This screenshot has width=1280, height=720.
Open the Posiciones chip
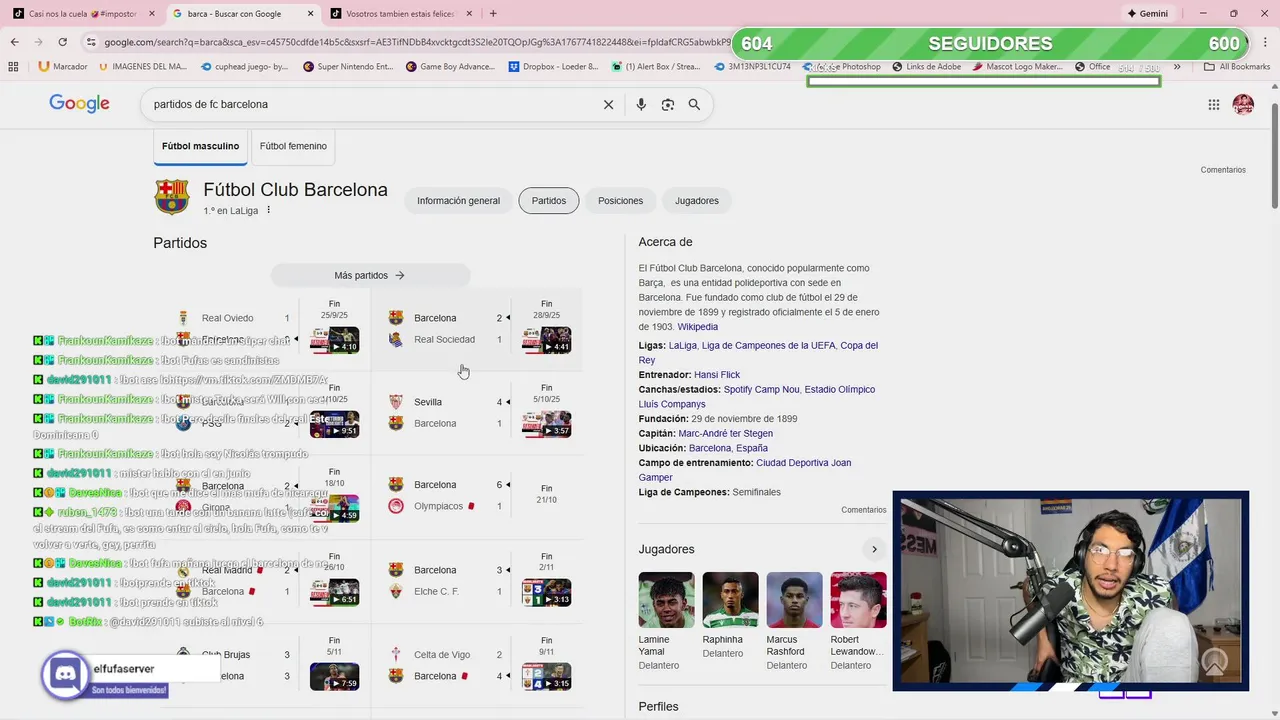point(620,201)
